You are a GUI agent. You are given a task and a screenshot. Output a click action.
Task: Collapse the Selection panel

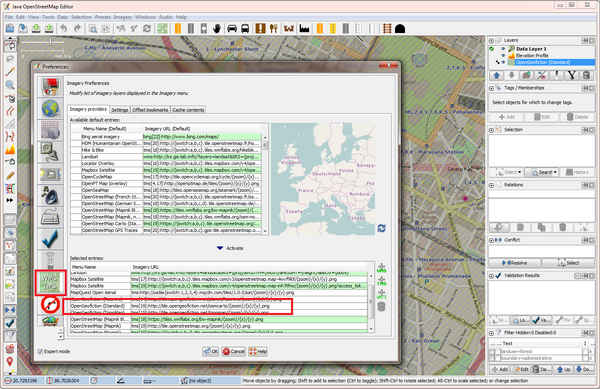(491, 130)
